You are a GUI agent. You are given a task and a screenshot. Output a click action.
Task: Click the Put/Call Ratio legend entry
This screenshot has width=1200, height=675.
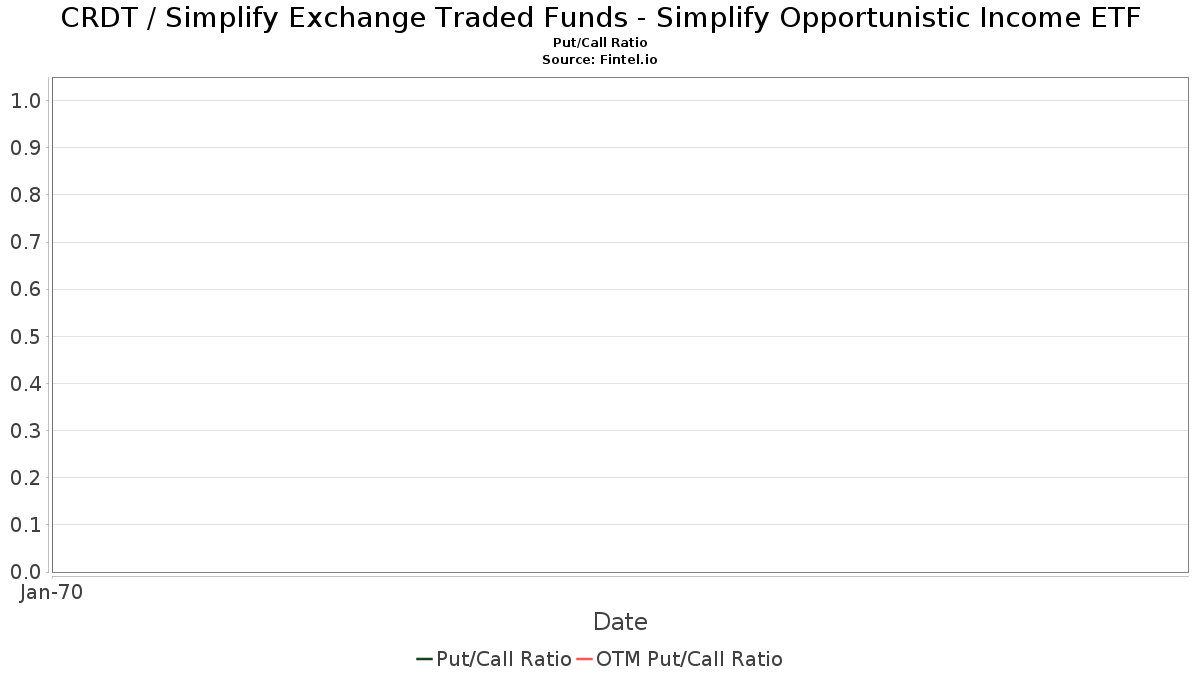pyautogui.click(x=494, y=659)
